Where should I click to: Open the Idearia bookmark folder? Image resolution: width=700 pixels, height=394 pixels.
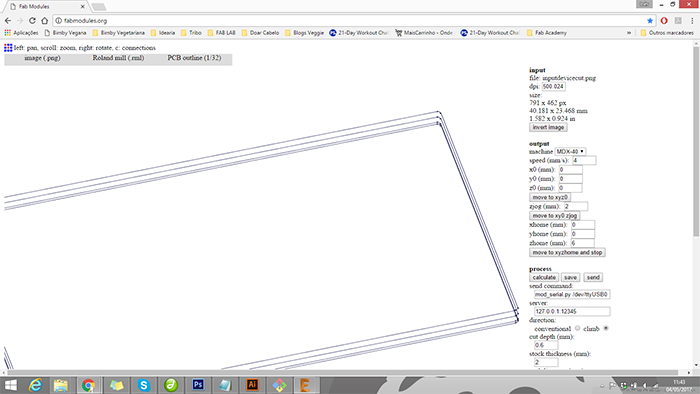[163, 33]
